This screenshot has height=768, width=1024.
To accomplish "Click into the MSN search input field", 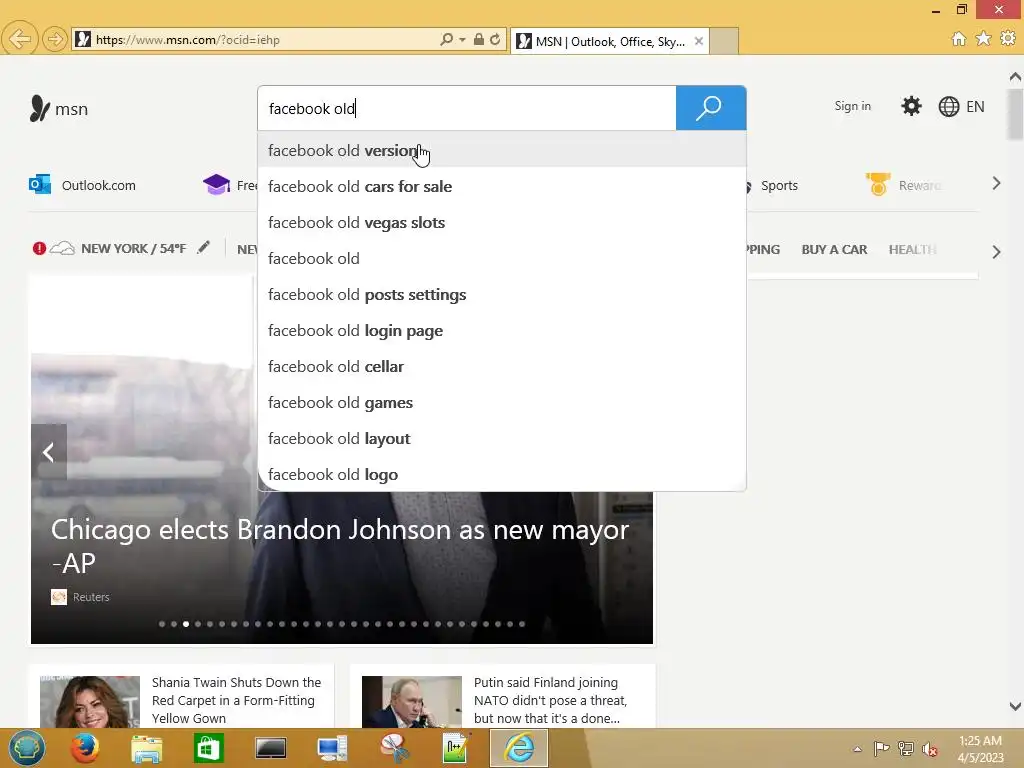I will pos(467,108).
